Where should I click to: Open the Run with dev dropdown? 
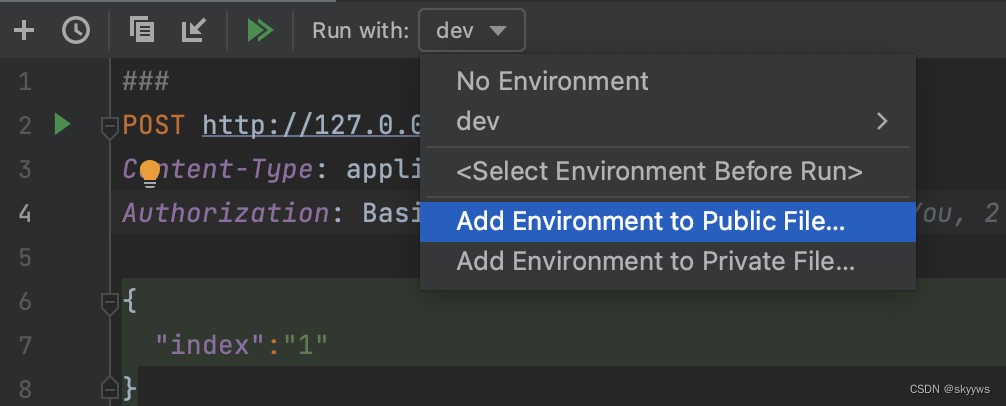coord(472,30)
